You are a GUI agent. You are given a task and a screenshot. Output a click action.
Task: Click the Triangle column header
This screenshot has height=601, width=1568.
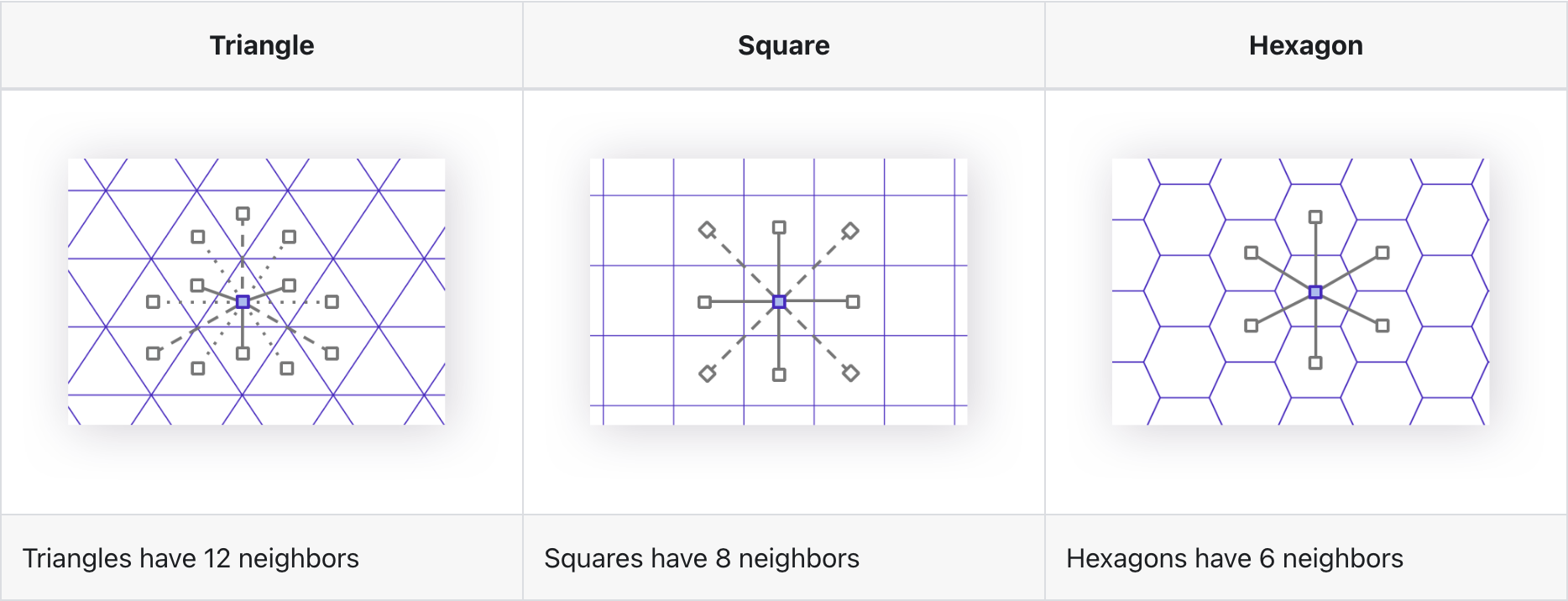tap(262, 45)
